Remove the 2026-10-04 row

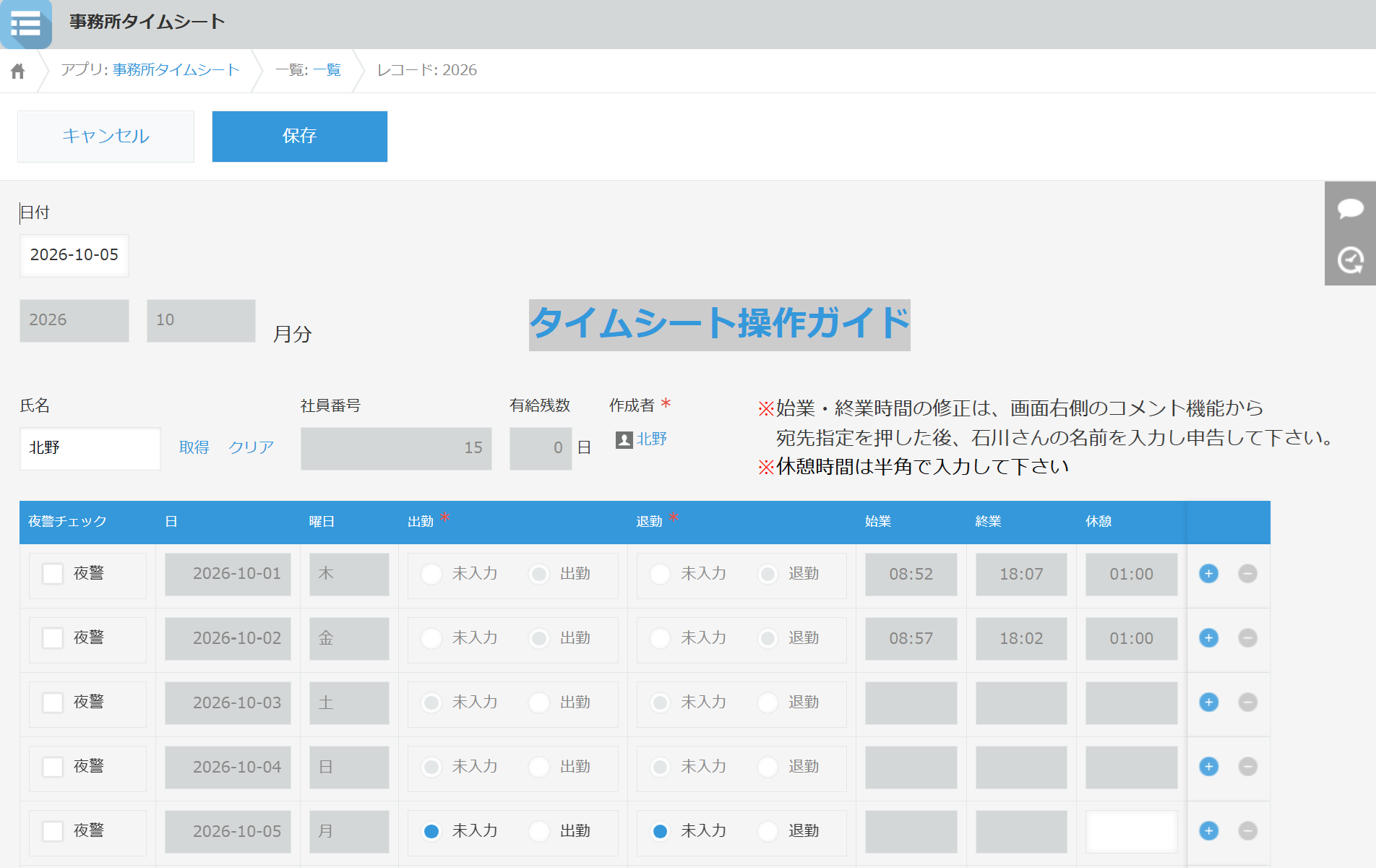[x=1247, y=767]
